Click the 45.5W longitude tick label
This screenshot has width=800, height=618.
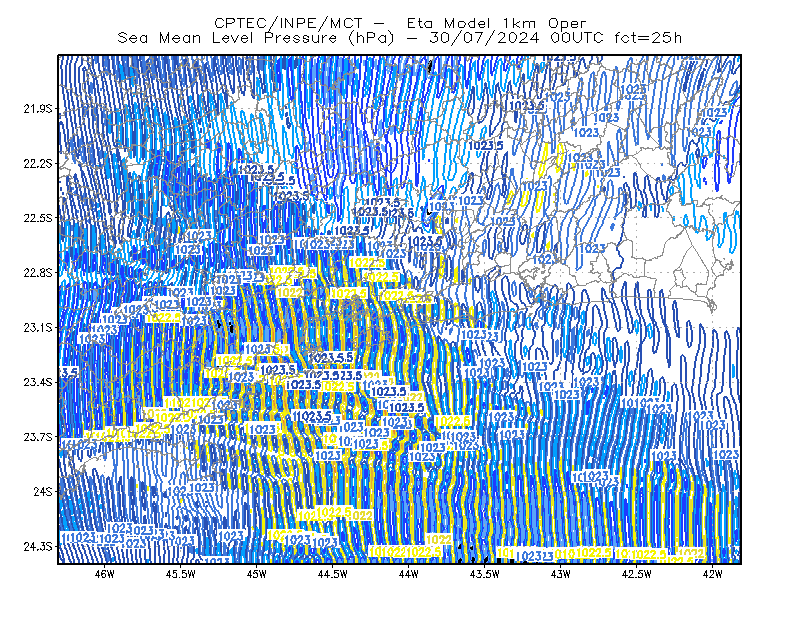[x=181, y=574]
